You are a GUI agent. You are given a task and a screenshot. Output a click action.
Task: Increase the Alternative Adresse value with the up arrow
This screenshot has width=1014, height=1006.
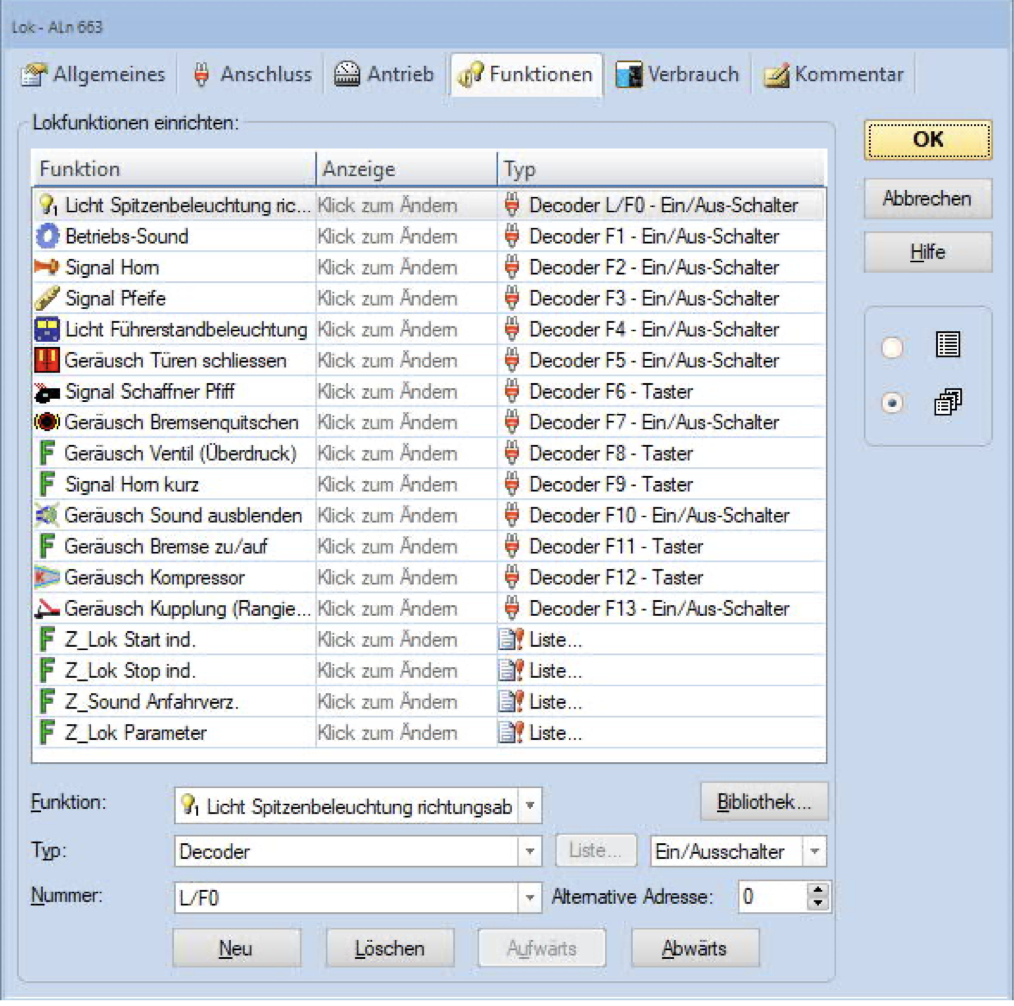[x=819, y=890]
